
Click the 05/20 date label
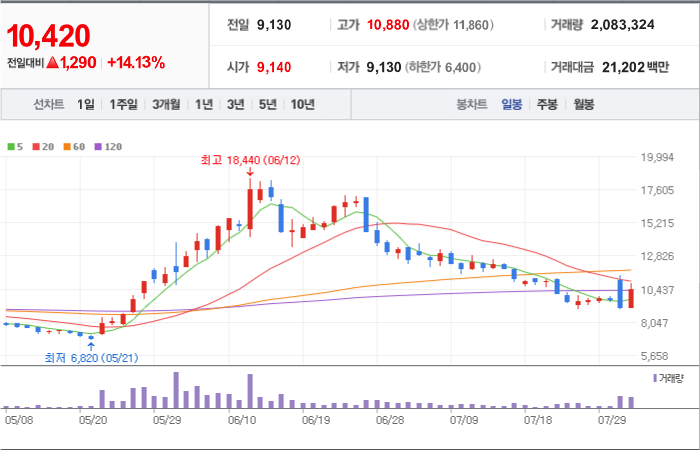[x=92, y=420]
